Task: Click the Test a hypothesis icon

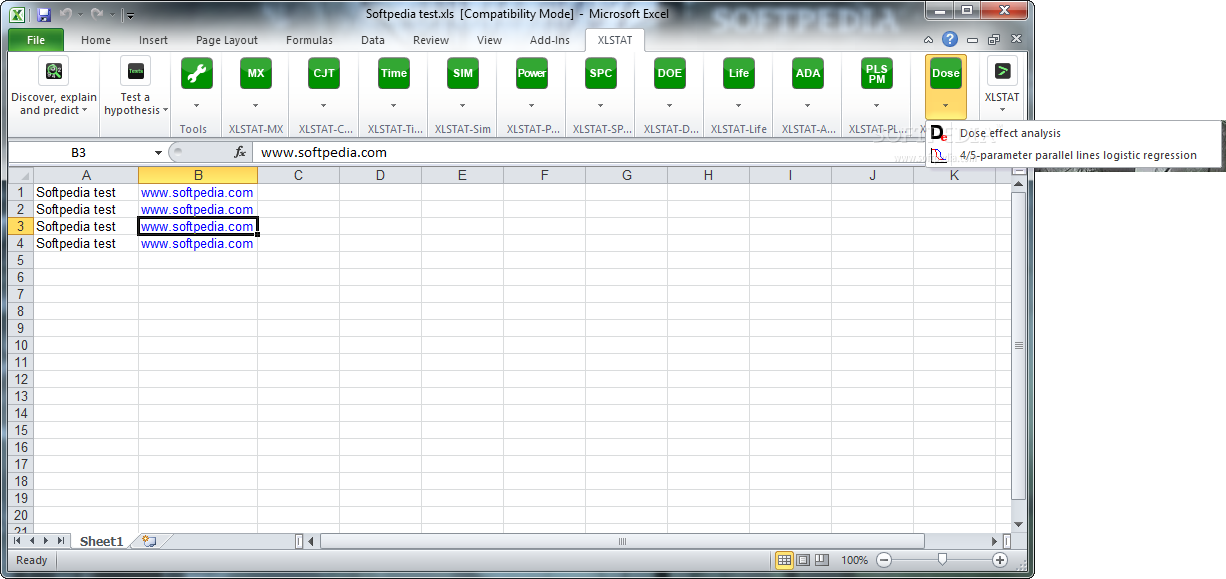Action: pos(136,72)
